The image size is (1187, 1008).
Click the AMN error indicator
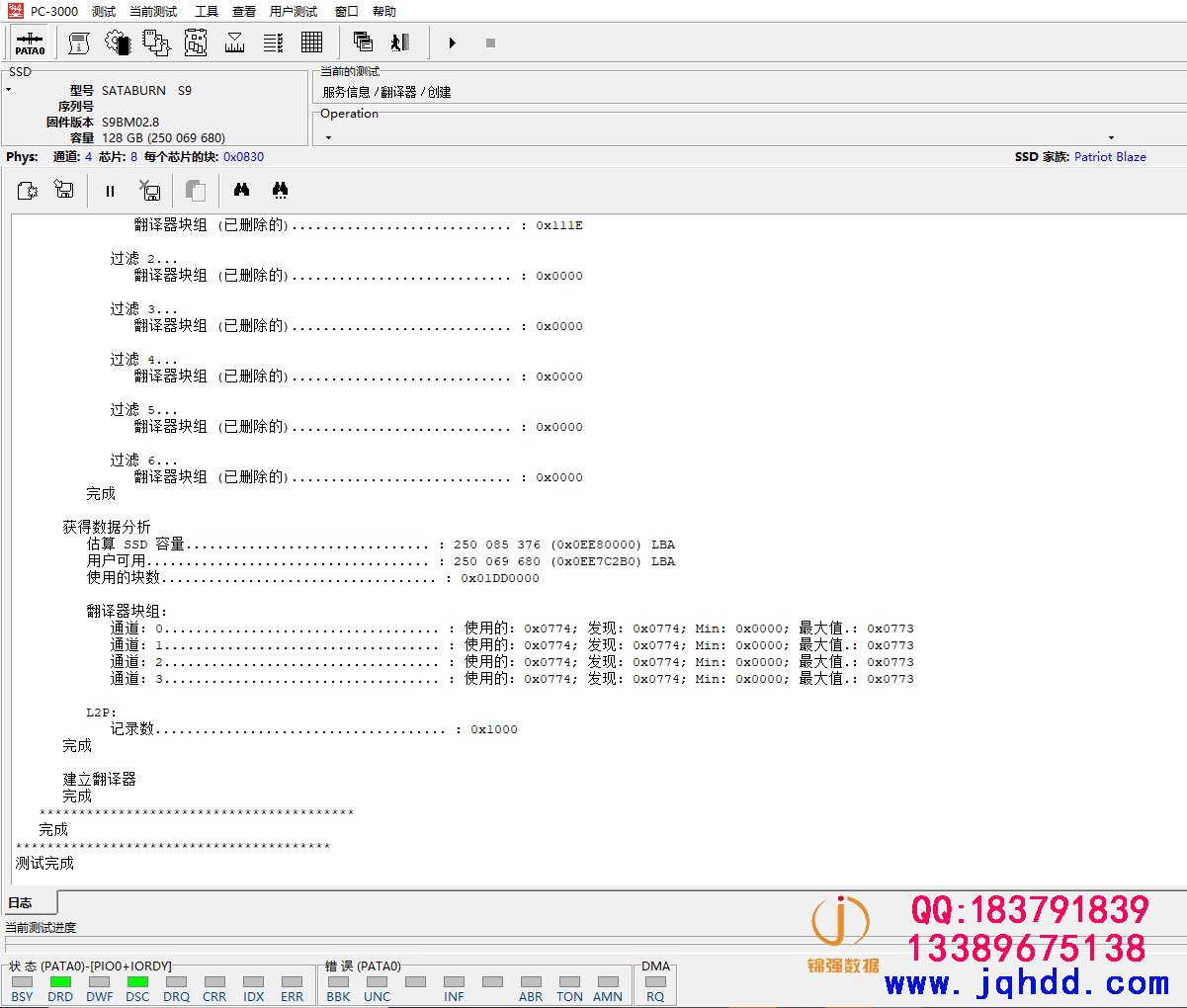(x=609, y=982)
